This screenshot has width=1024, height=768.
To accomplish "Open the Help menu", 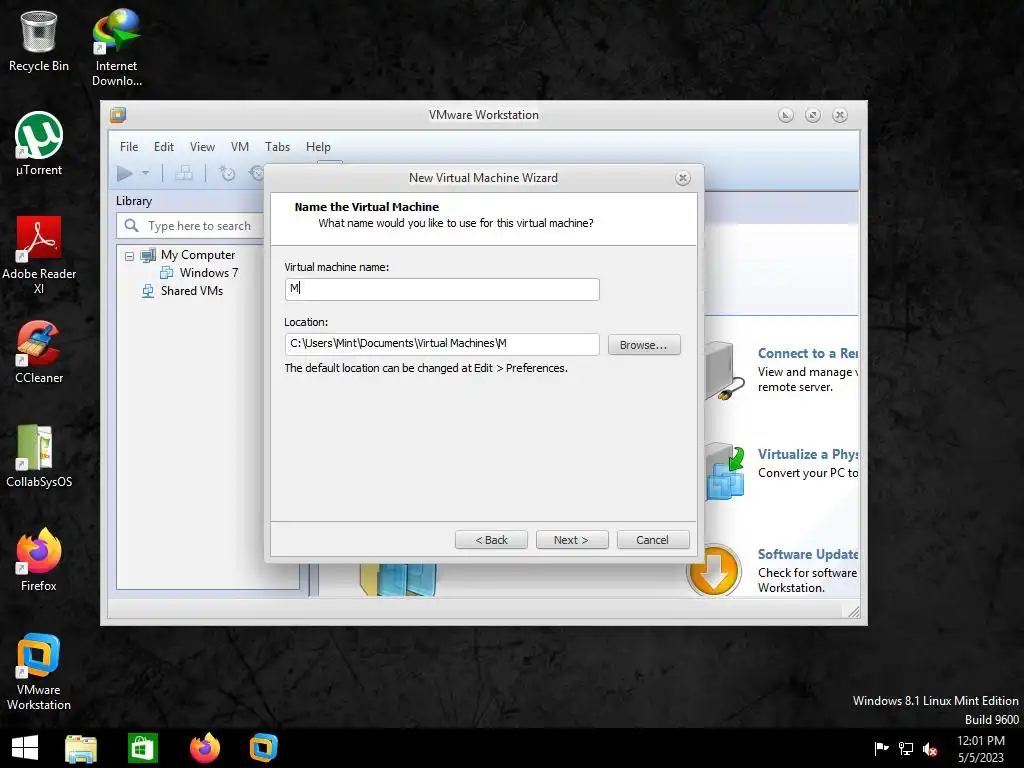I will pyautogui.click(x=318, y=147).
